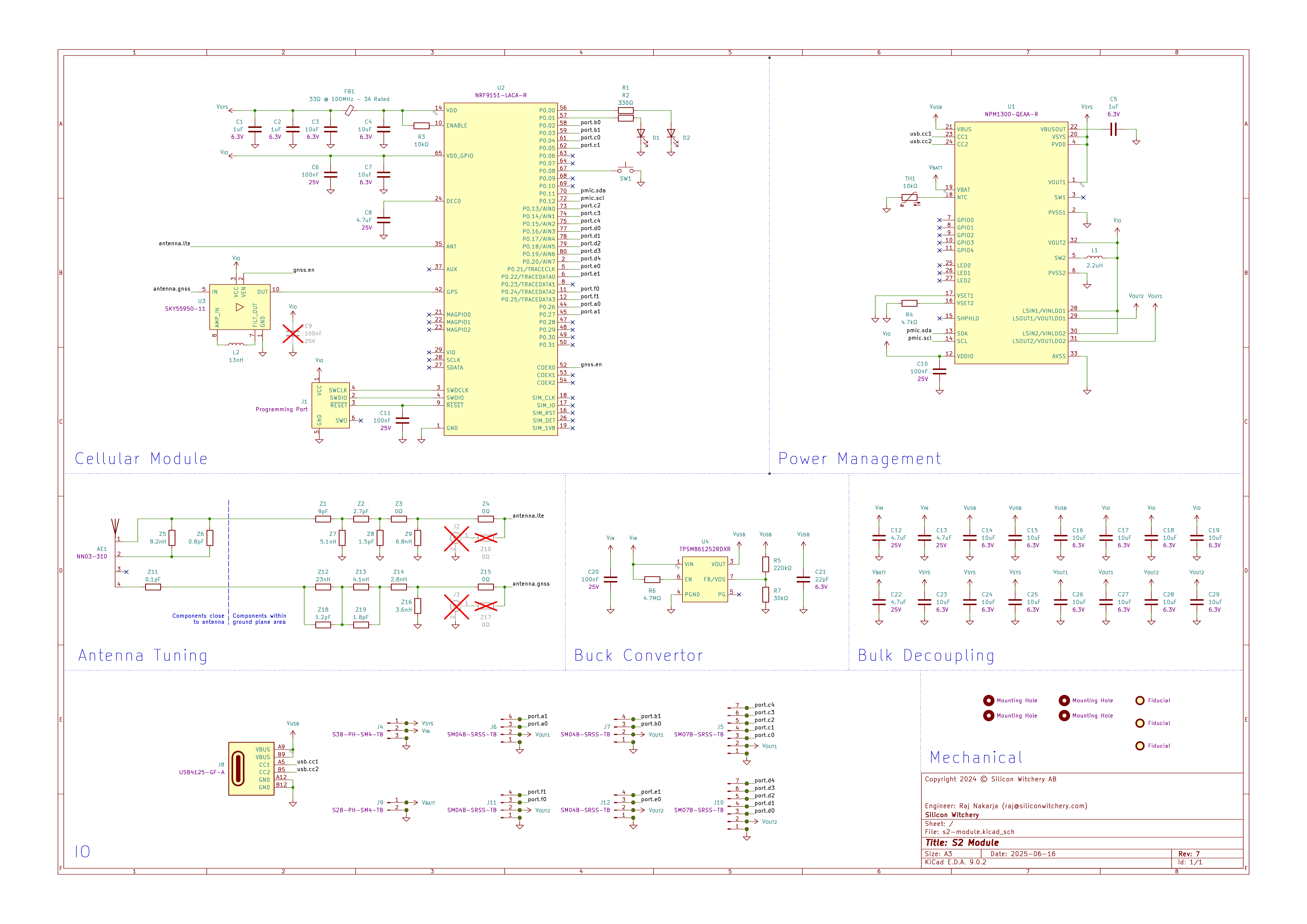Image resolution: width=1307 pixels, height=924 pixels.
Task: Click the USB4125-GF-A connector J8 symbol
Action: 251,768
